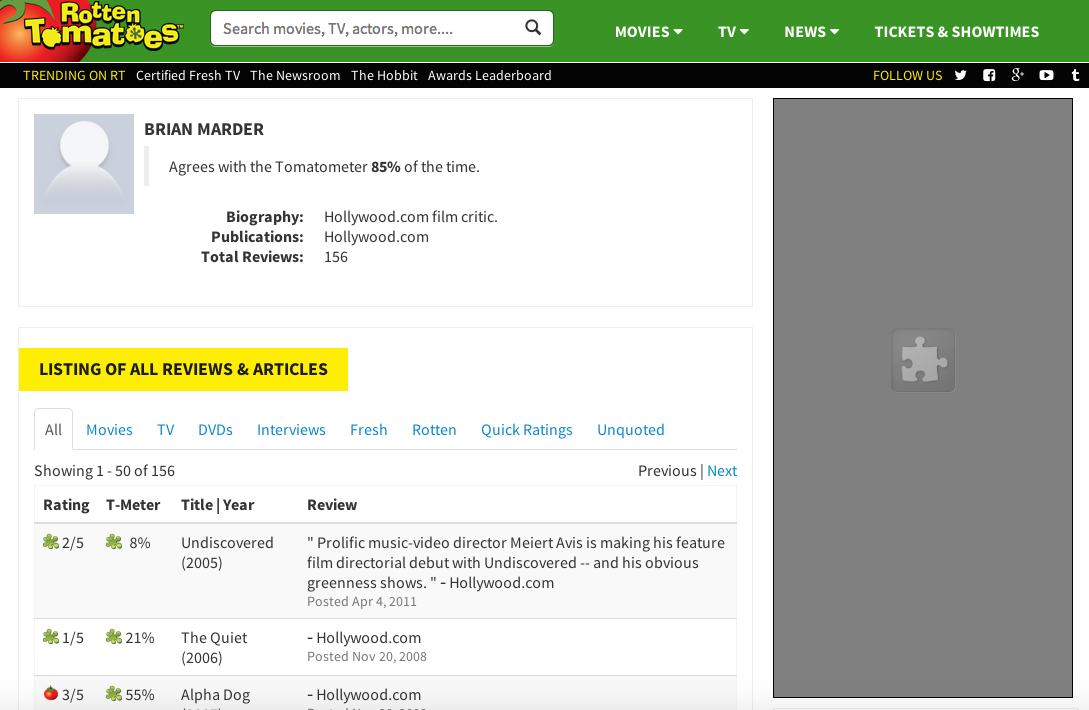Open the Facebook follow icon
The image size is (1089, 710).
(x=989, y=75)
